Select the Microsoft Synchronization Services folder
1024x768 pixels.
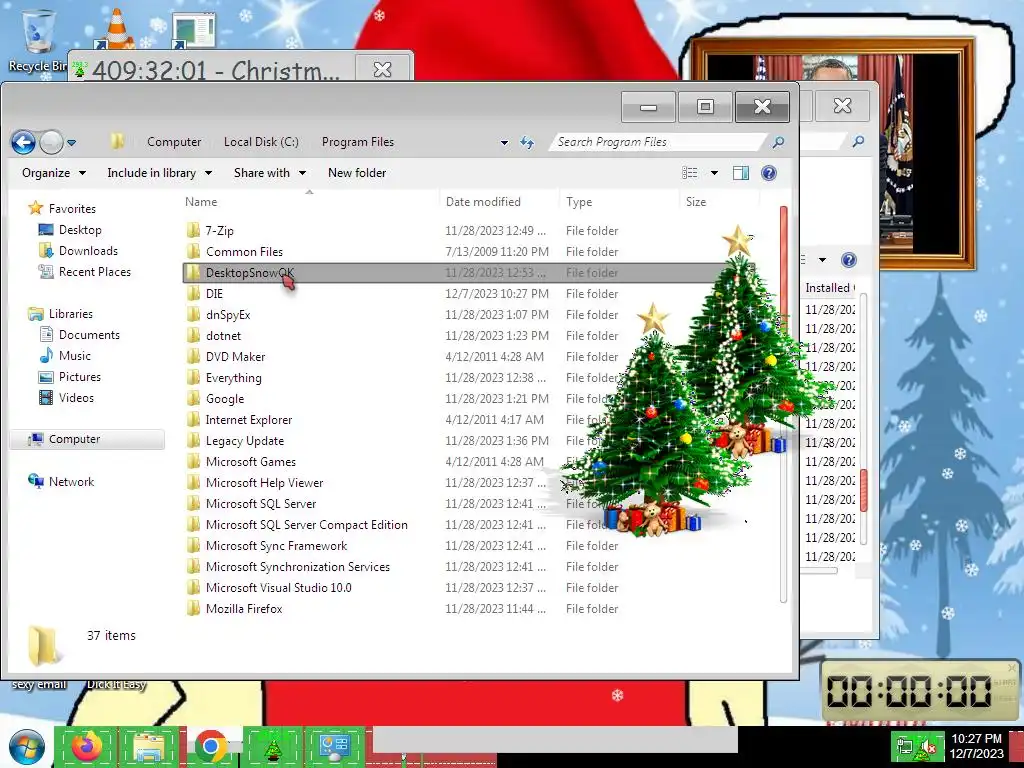pyautogui.click(x=297, y=566)
